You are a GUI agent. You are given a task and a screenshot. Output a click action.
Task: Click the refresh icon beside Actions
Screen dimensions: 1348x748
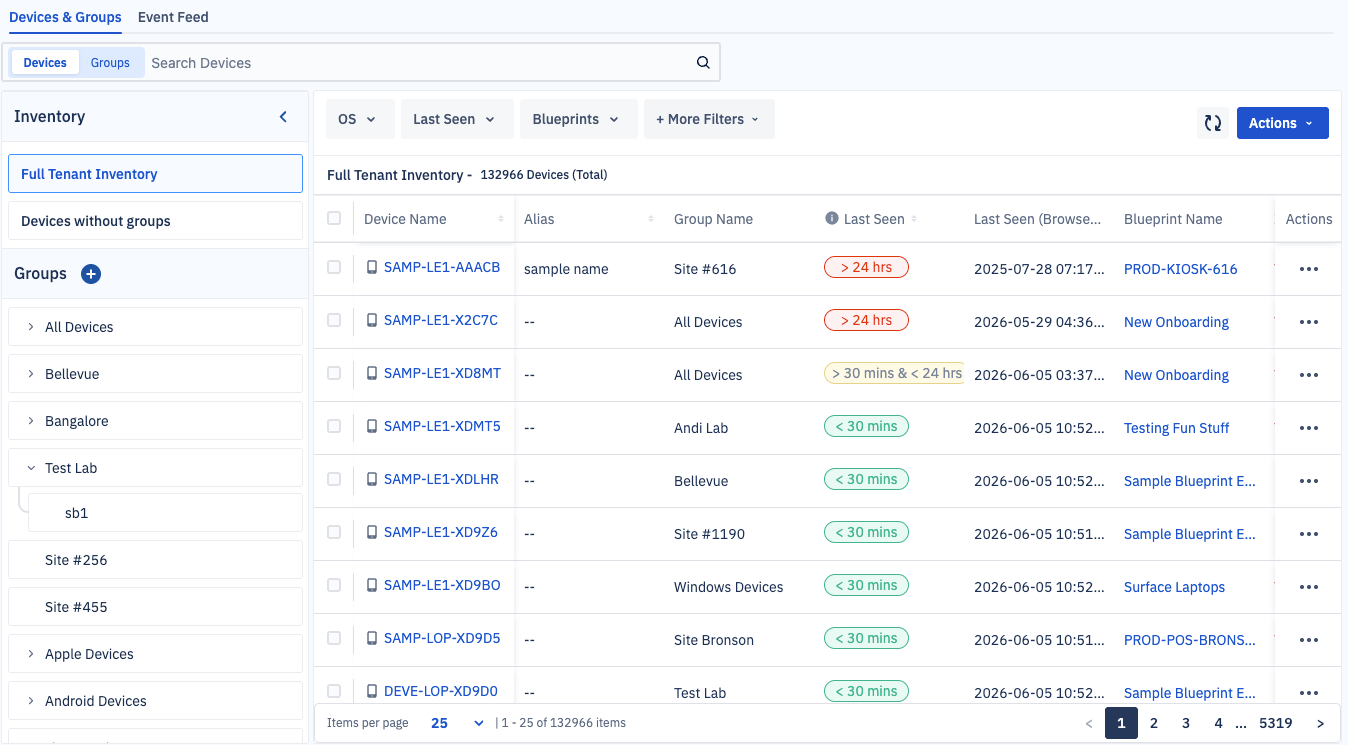1213,123
